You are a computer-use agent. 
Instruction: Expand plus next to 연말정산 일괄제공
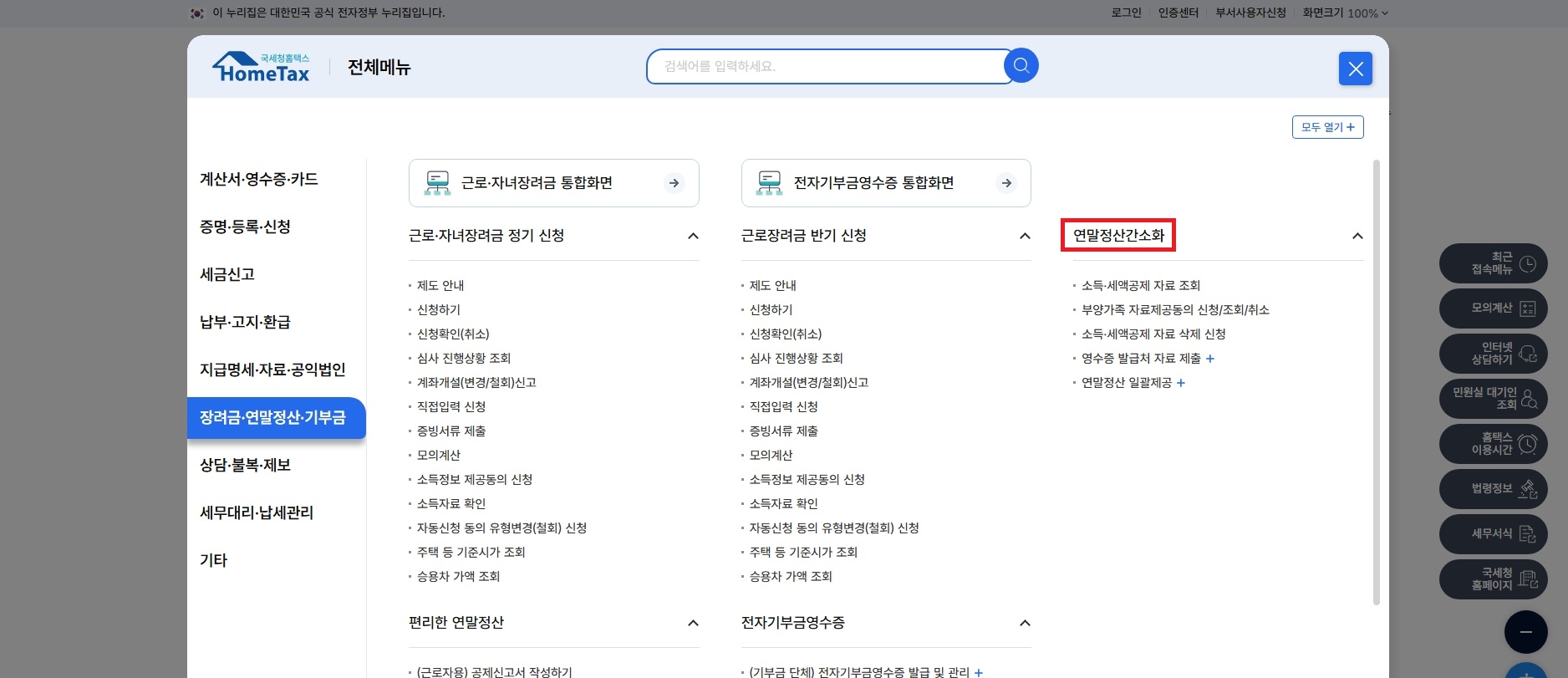(x=1181, y=383)
